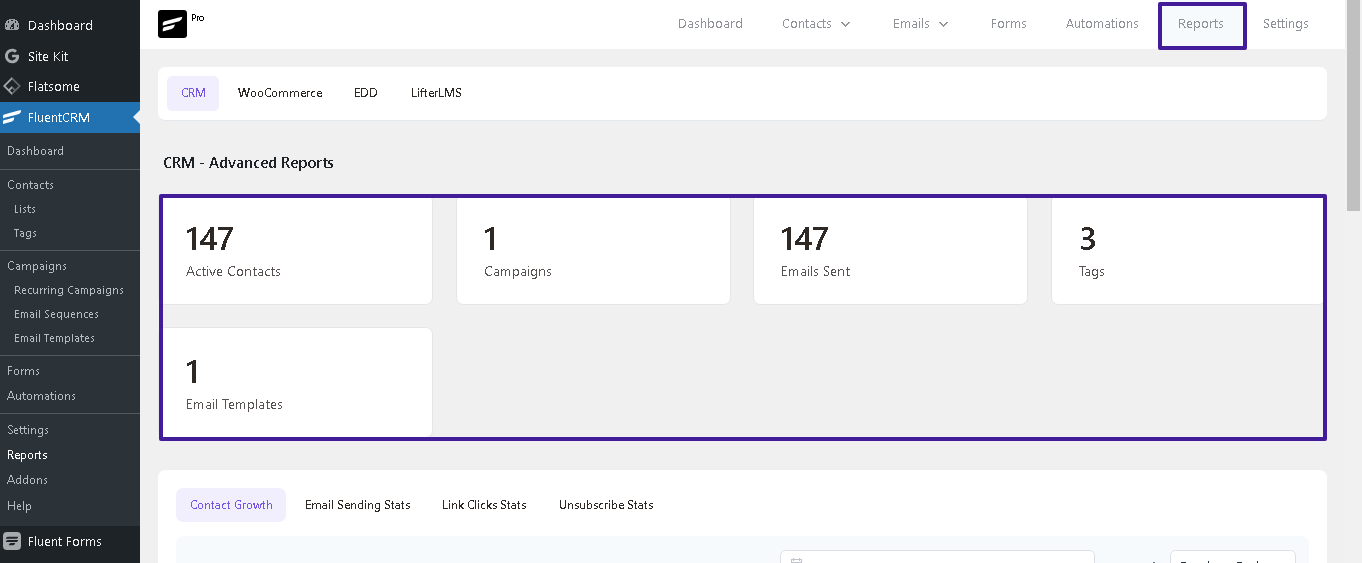Click the Site Kit Google icon

tap(12, 56)
